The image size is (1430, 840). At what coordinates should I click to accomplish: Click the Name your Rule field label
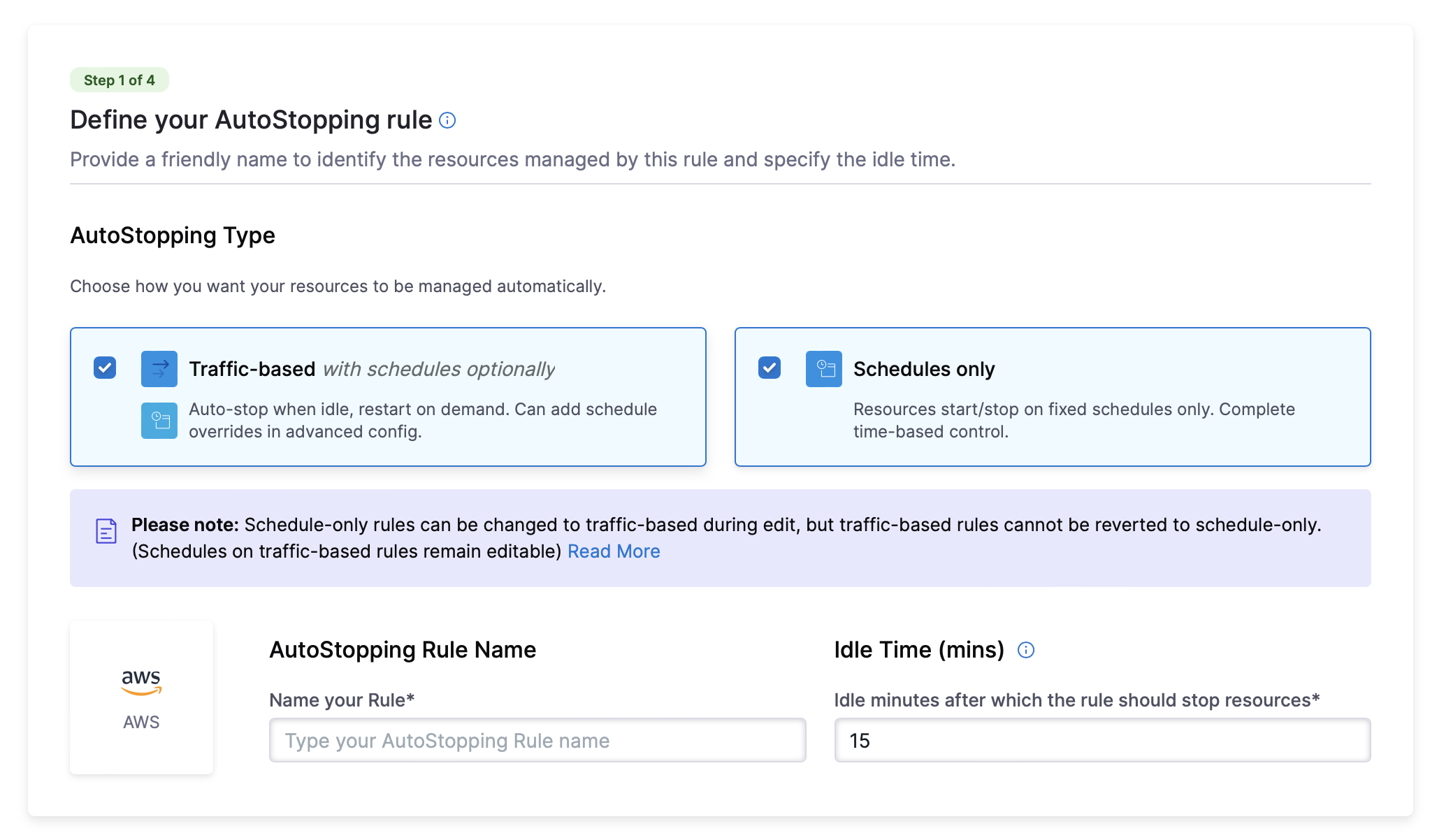(342, 700)
